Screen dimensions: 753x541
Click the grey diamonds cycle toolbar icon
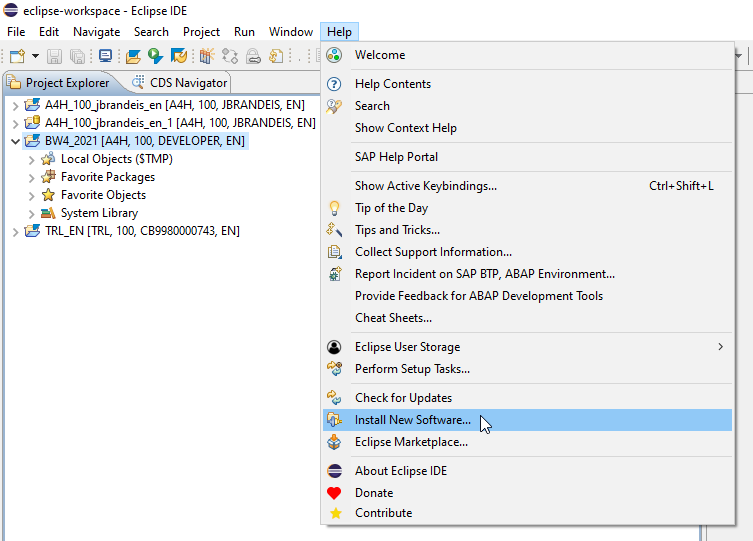pos(230,56)
